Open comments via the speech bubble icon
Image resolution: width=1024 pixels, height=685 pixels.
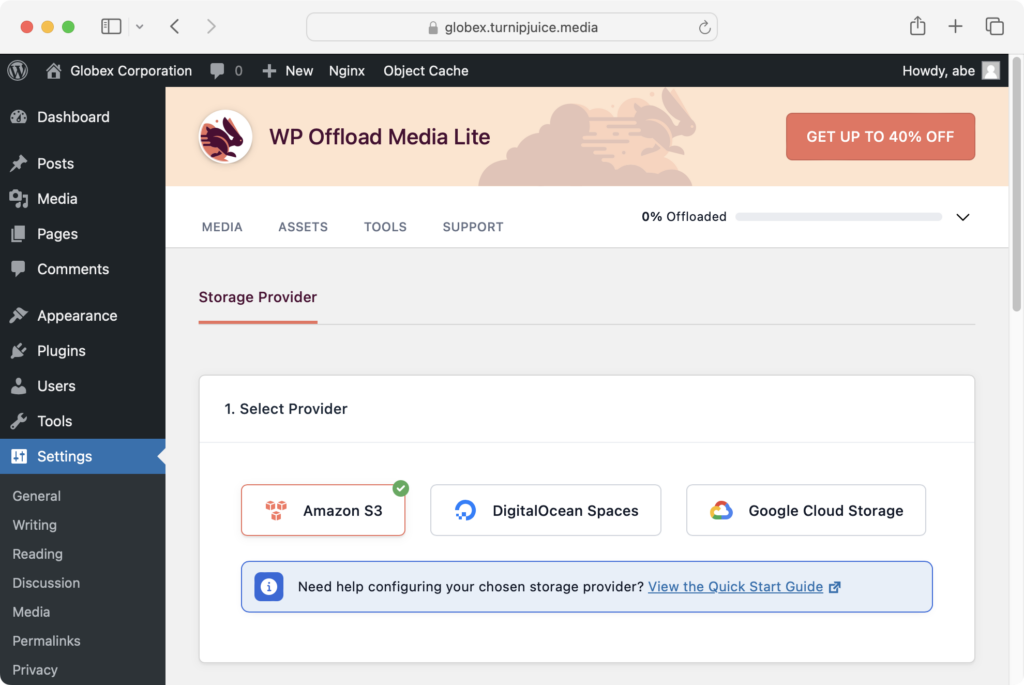pyautogui.click(x=219, y=71)
